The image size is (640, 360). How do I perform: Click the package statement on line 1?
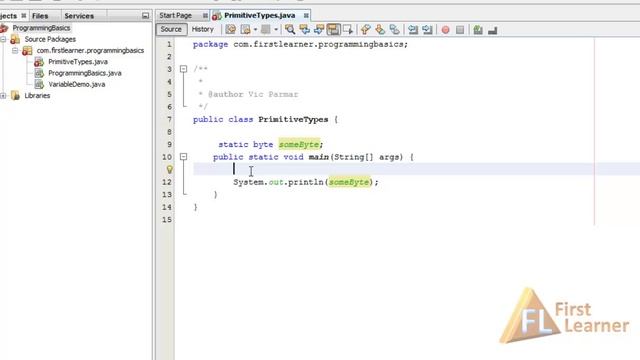[300, 44]
